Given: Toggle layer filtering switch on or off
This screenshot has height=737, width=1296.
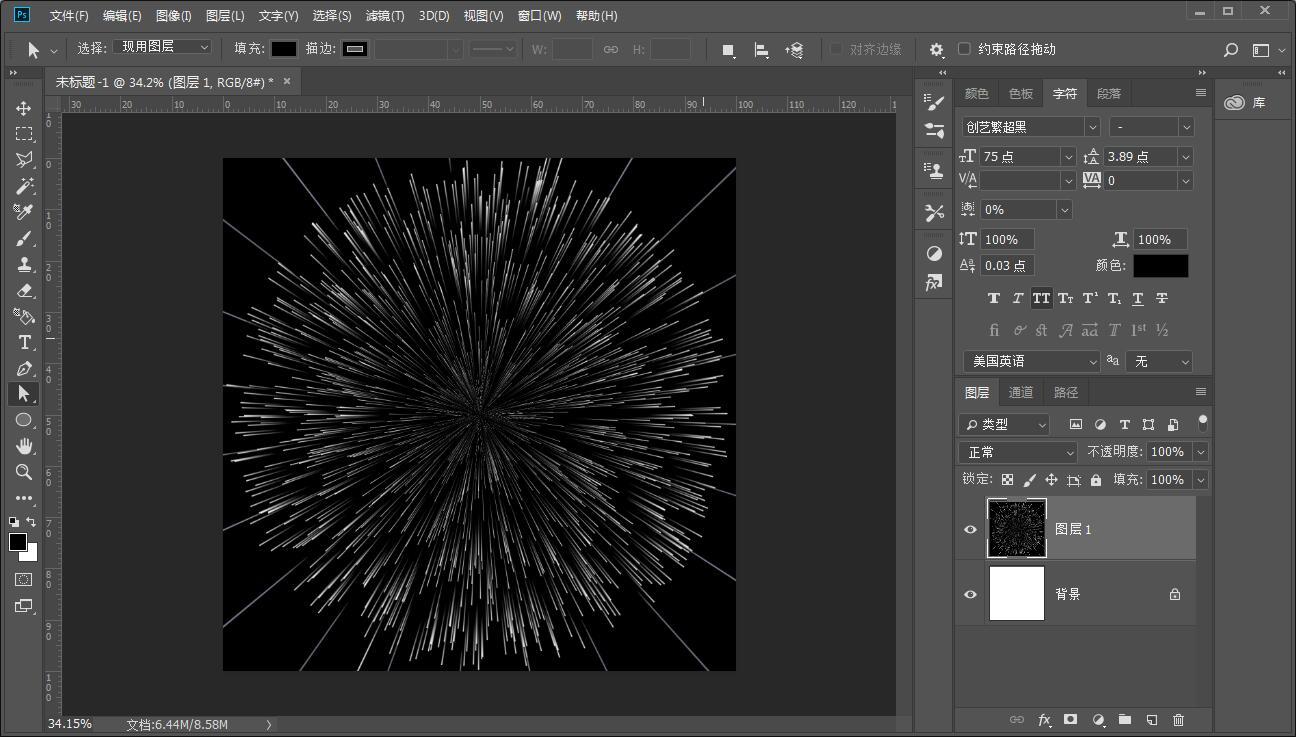Looking at the screenshot, I should 1202,423.
